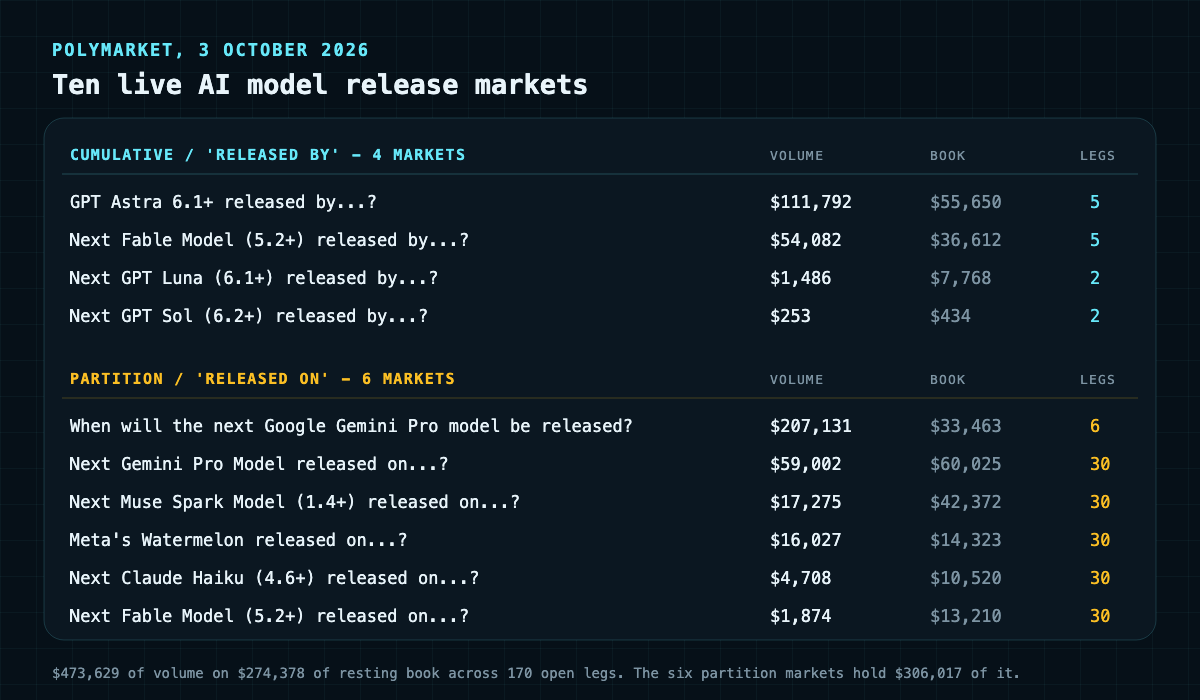This screenshot has width=1200, height=700.
Task: Click the legs count 2 in the GPT Sol row
Action: tap(1095, 316)
